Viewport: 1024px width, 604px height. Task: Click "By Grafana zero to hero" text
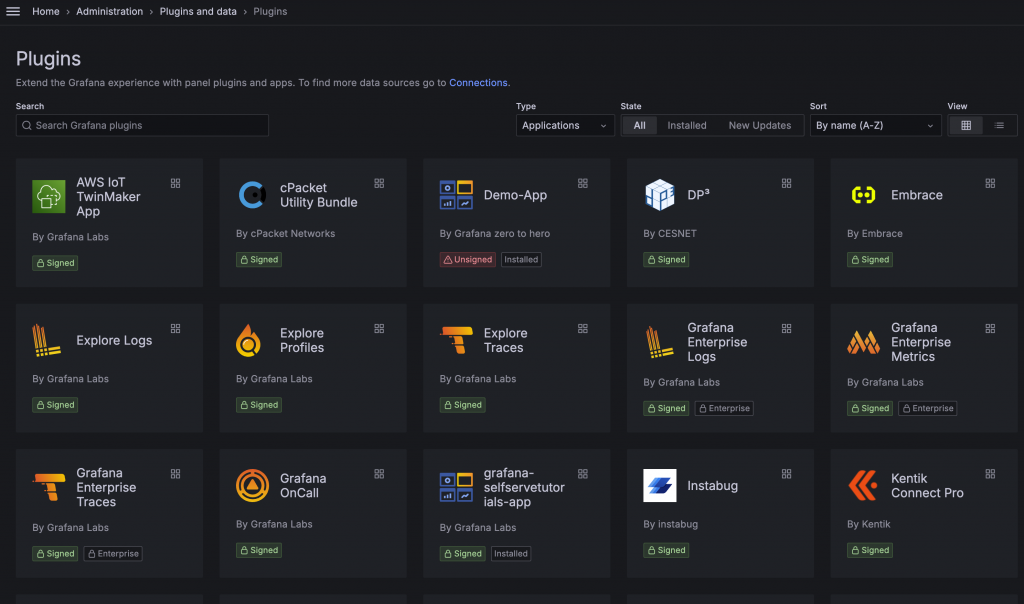coord(494,233)
